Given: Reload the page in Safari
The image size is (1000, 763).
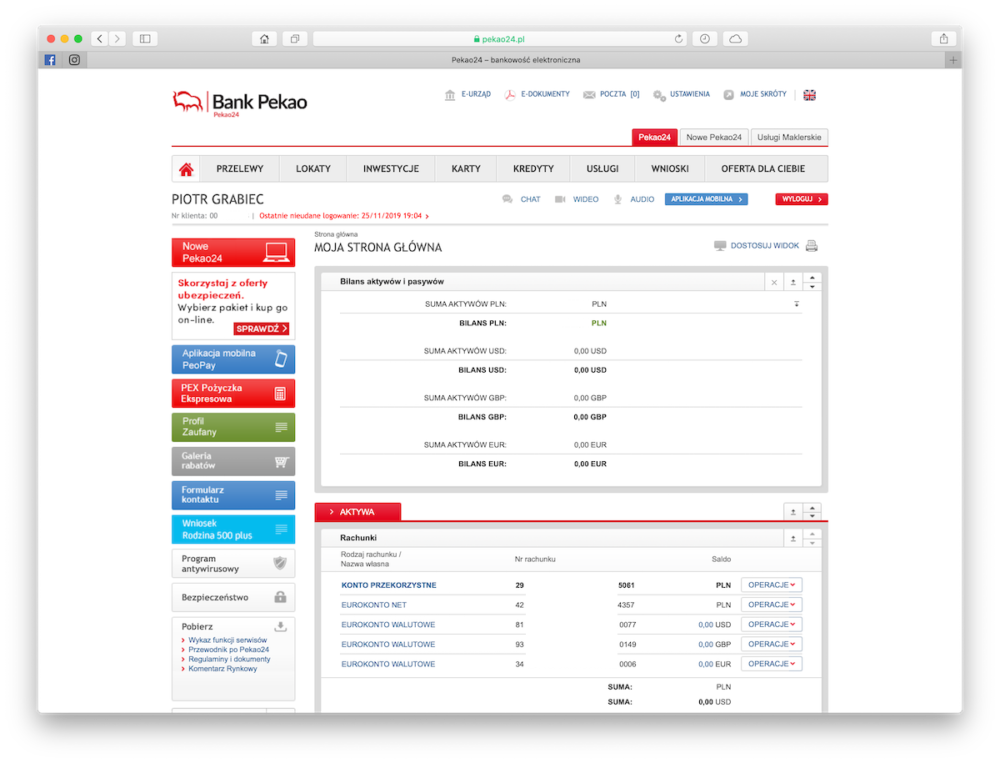Looking at the screenshot, I should click(679, 39).
